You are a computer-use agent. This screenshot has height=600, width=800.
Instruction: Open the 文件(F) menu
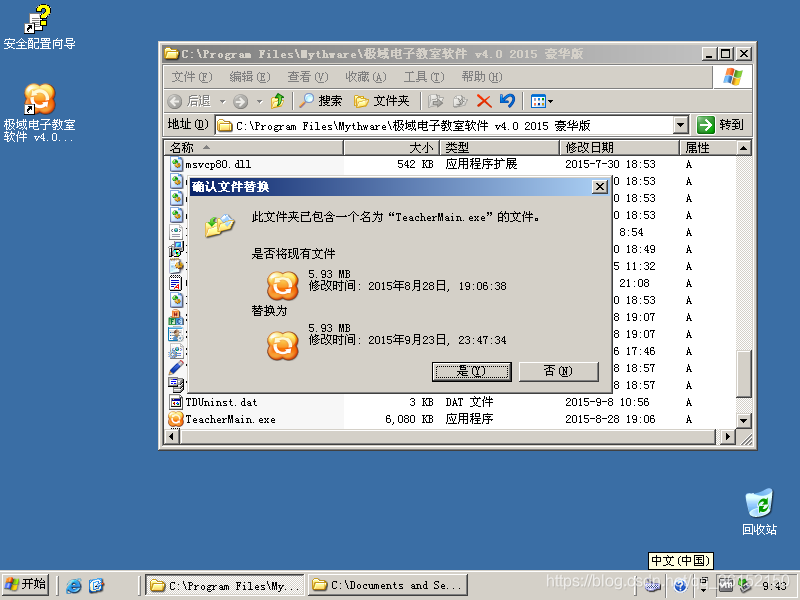192,77
